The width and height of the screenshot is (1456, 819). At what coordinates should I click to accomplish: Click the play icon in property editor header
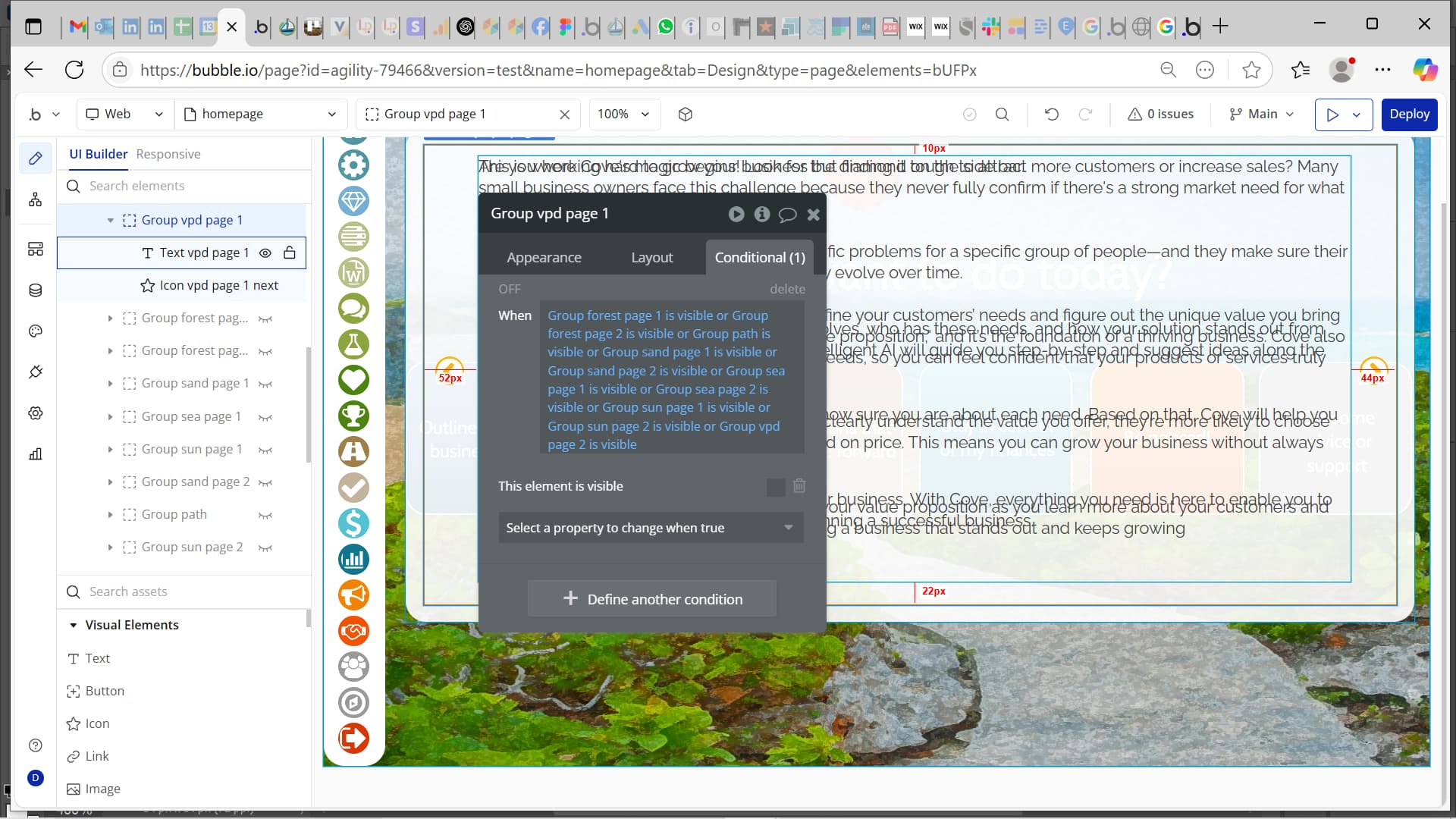coord(736,215)
